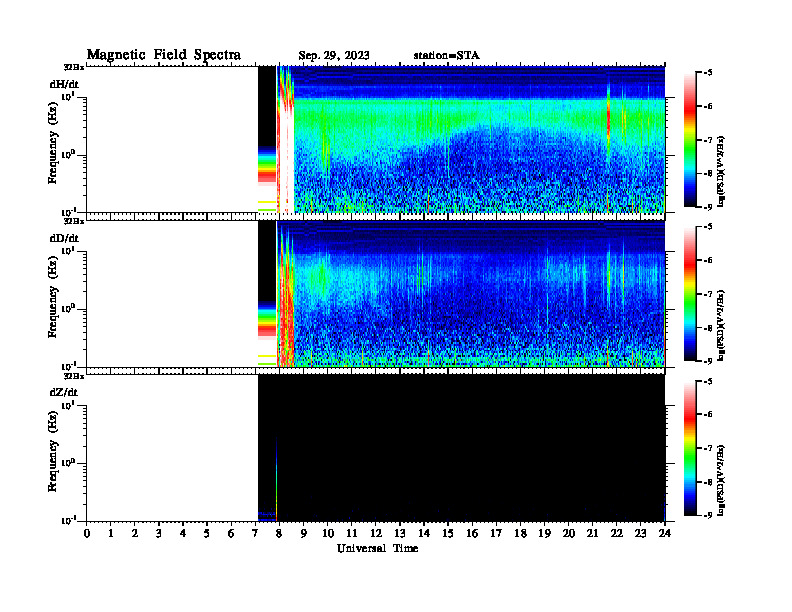Click hour tick label "20" on time axis
Image resolution: width=792 pixels, height=612 pixels.
click(569, 534)
